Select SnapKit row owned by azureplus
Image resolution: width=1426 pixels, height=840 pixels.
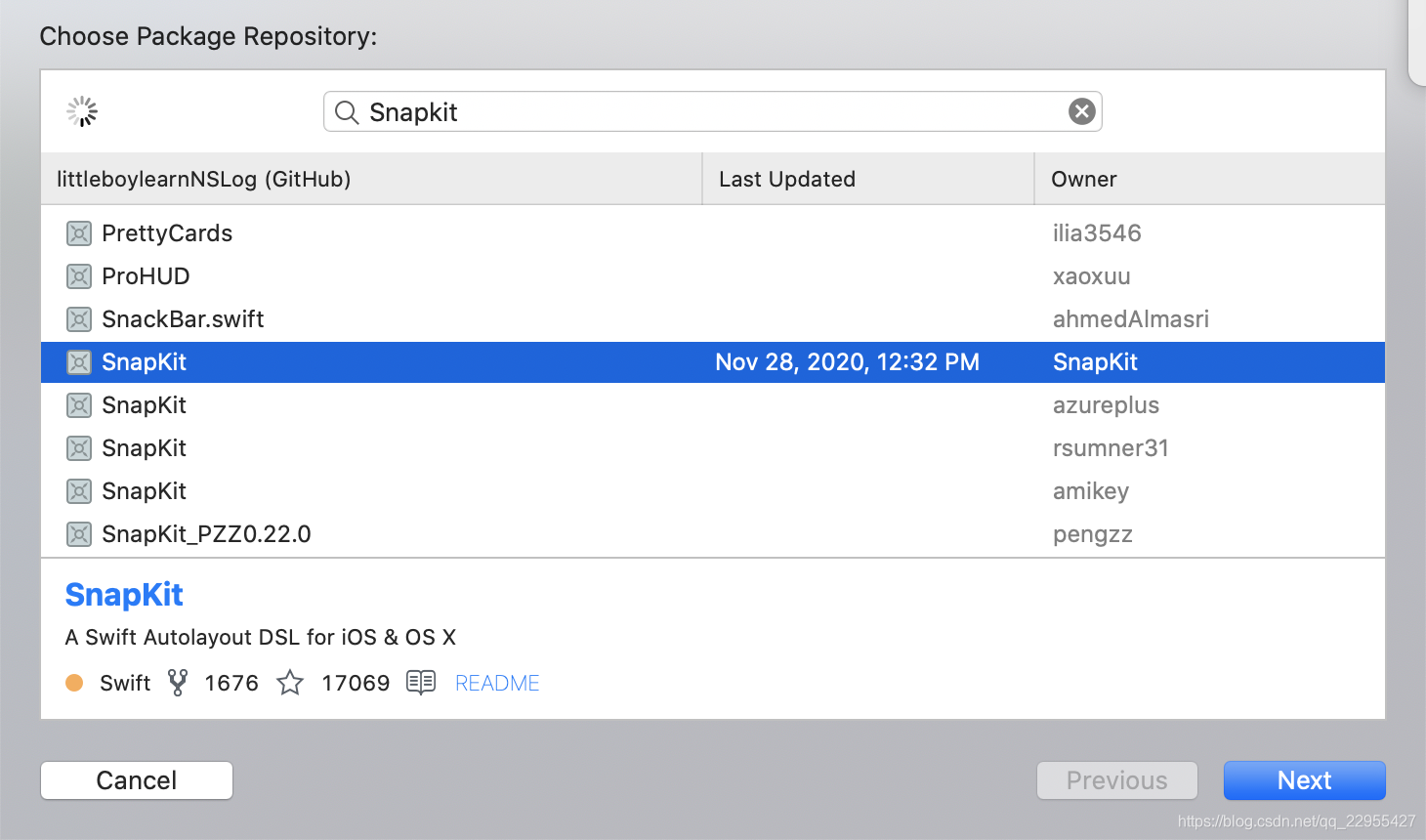click(x=713, y=405)
